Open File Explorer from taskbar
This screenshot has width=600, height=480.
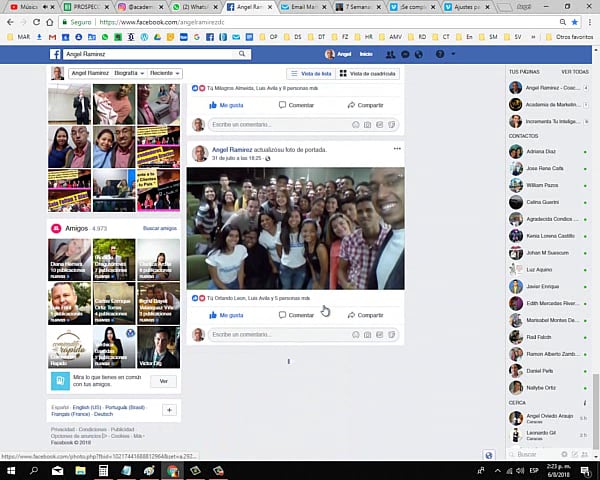pyautogui.click(x=80, y=470)
